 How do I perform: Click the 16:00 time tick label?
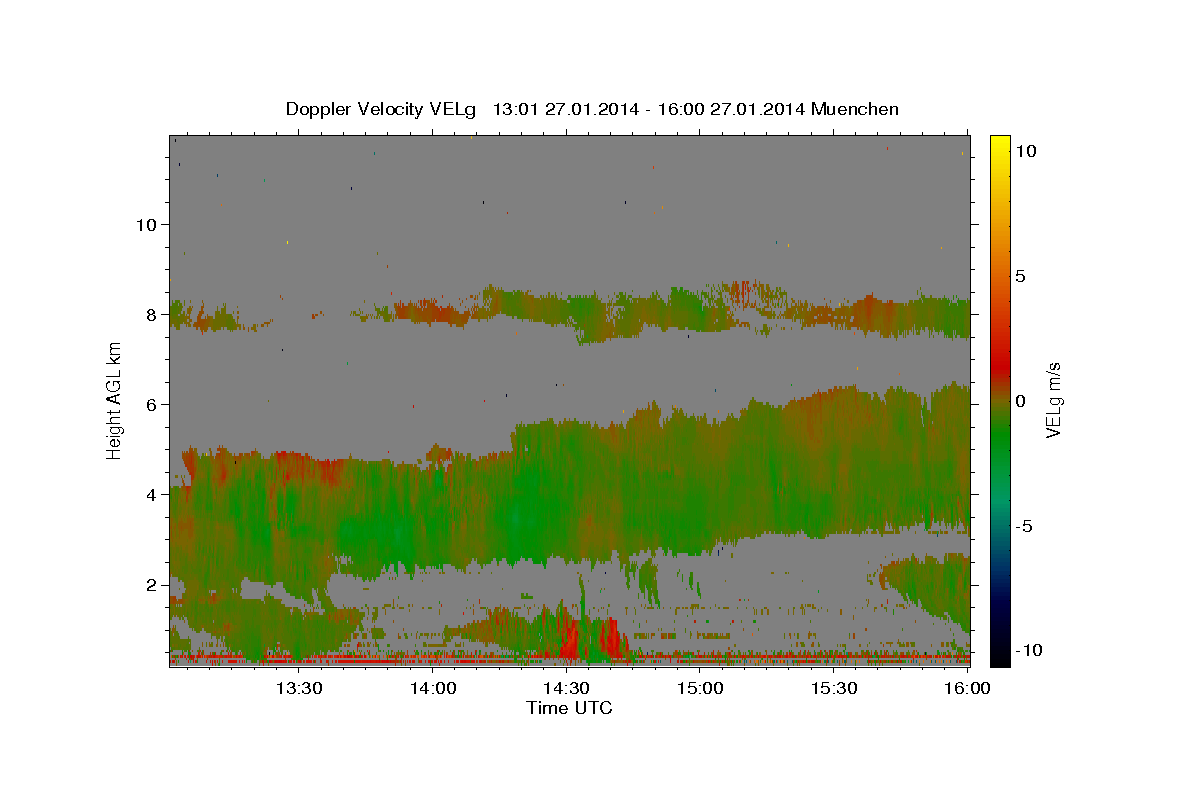click(x=967, y=688)
